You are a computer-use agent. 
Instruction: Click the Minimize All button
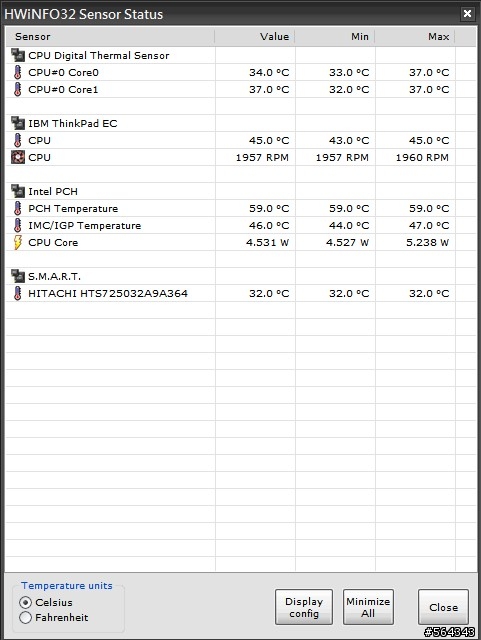[368, 607]
